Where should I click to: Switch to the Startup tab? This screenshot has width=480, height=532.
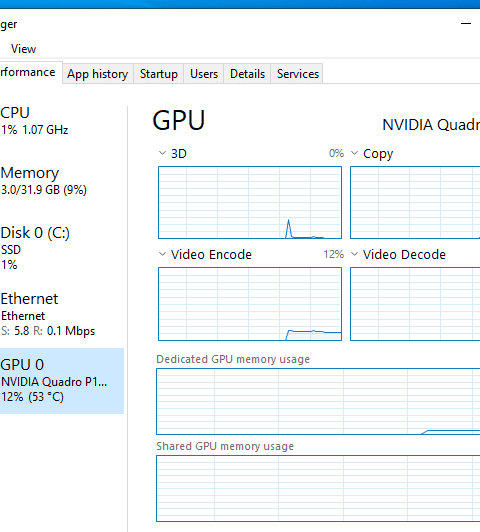(x=158, y=74)
